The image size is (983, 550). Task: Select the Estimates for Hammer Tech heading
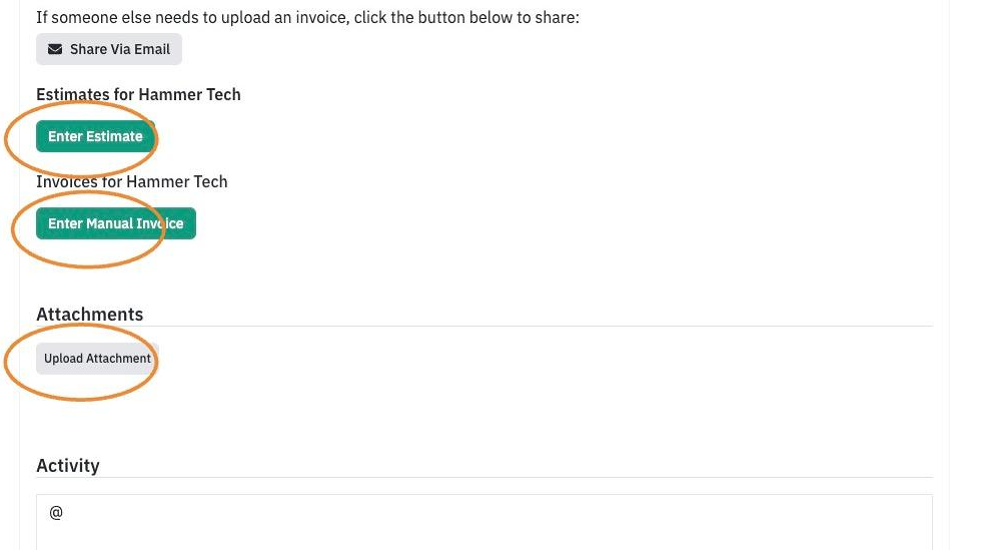(139, 95)
